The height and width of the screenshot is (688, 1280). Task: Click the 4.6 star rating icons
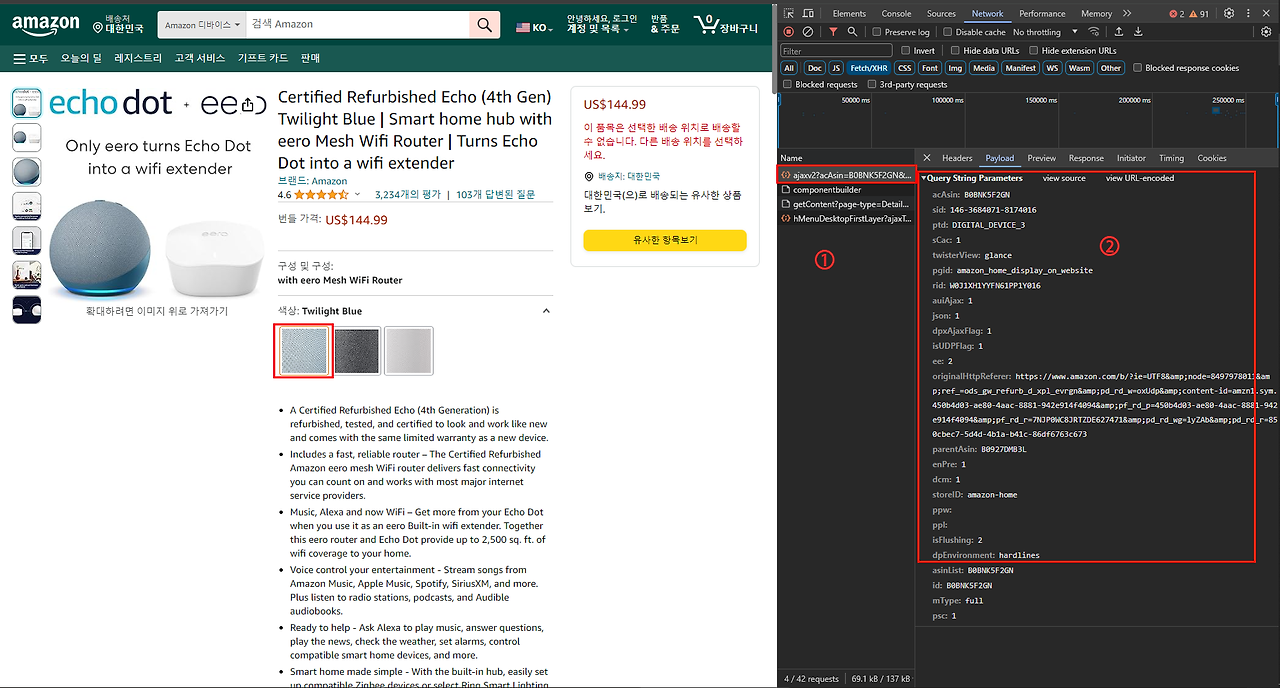[x=320, y=195]
